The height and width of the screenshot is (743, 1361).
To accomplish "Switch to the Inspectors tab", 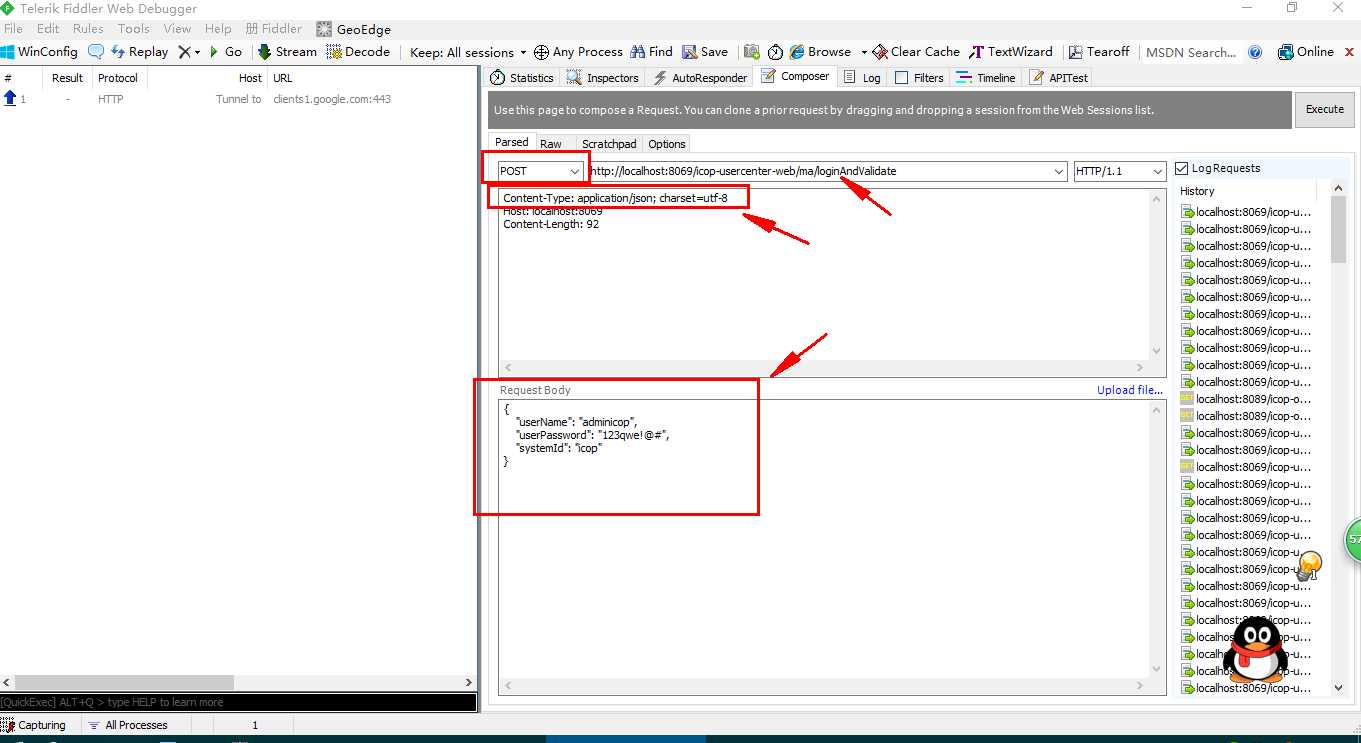I will point(602,77).
